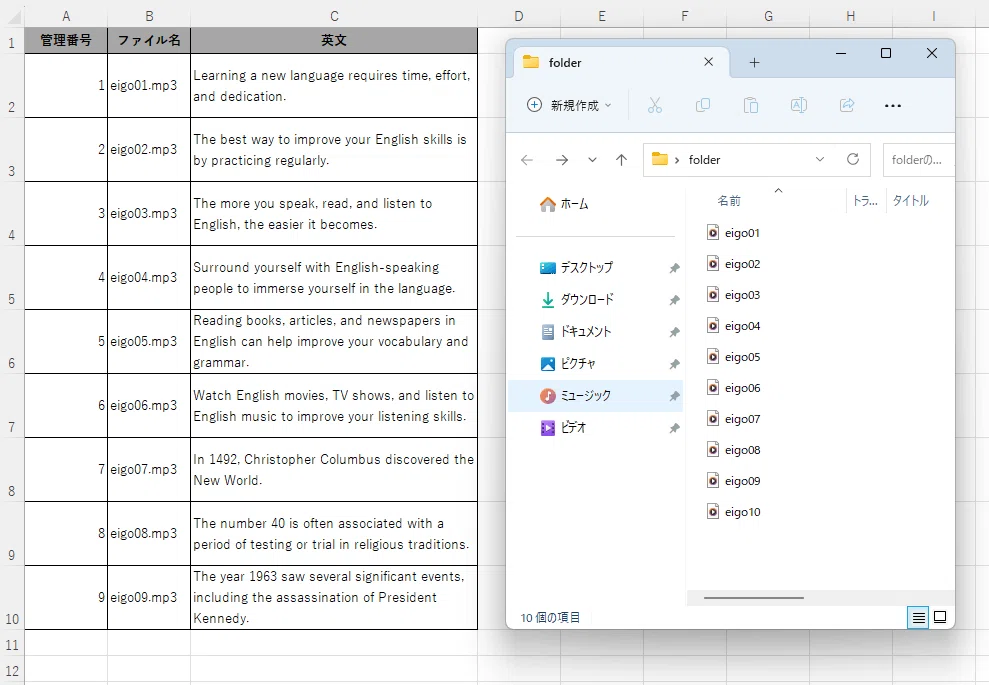
Task: Click the 管理番号 header cell in Excel
Action: 66,40
